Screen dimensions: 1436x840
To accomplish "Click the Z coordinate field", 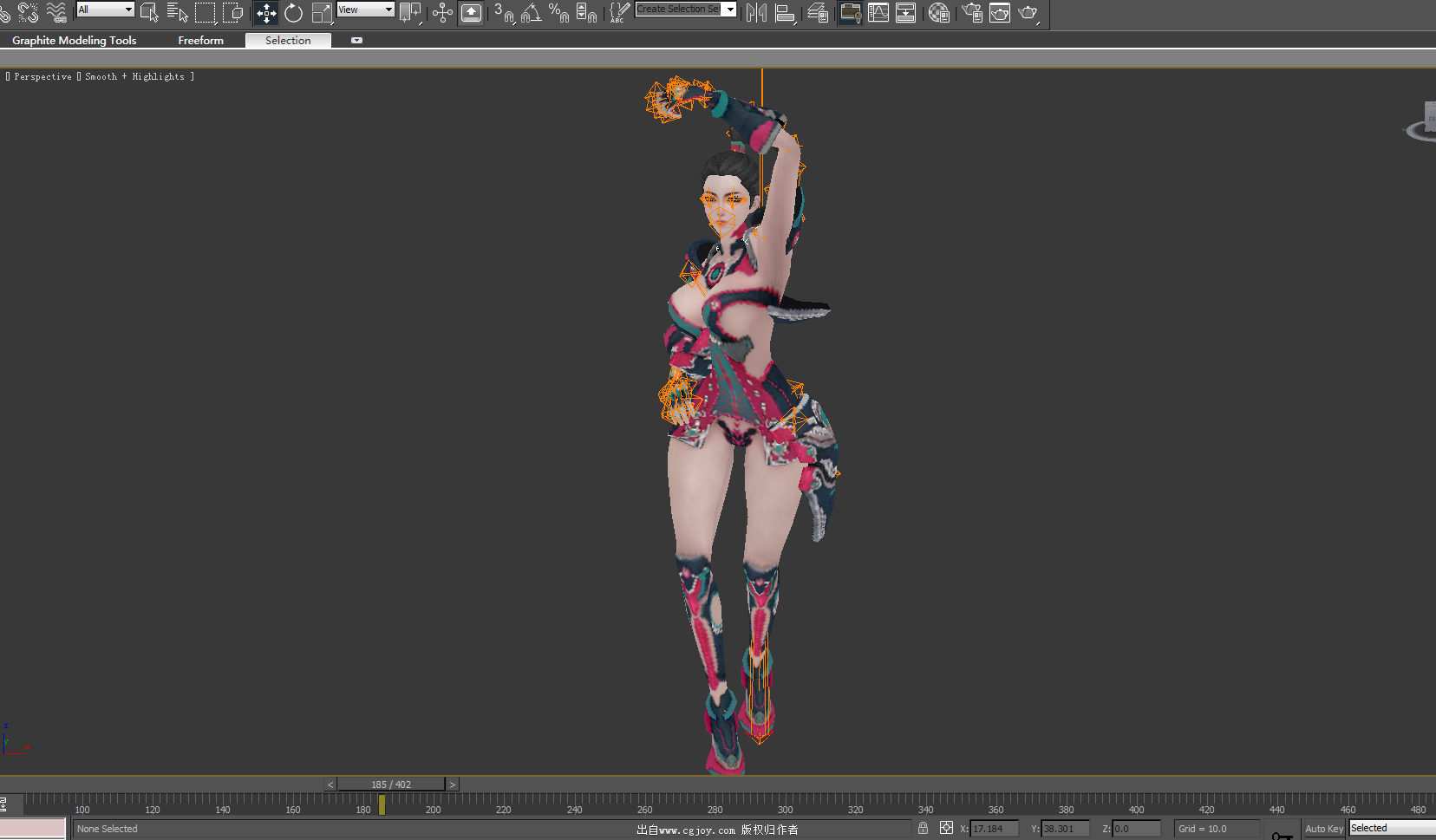I will pos(1136,829).
